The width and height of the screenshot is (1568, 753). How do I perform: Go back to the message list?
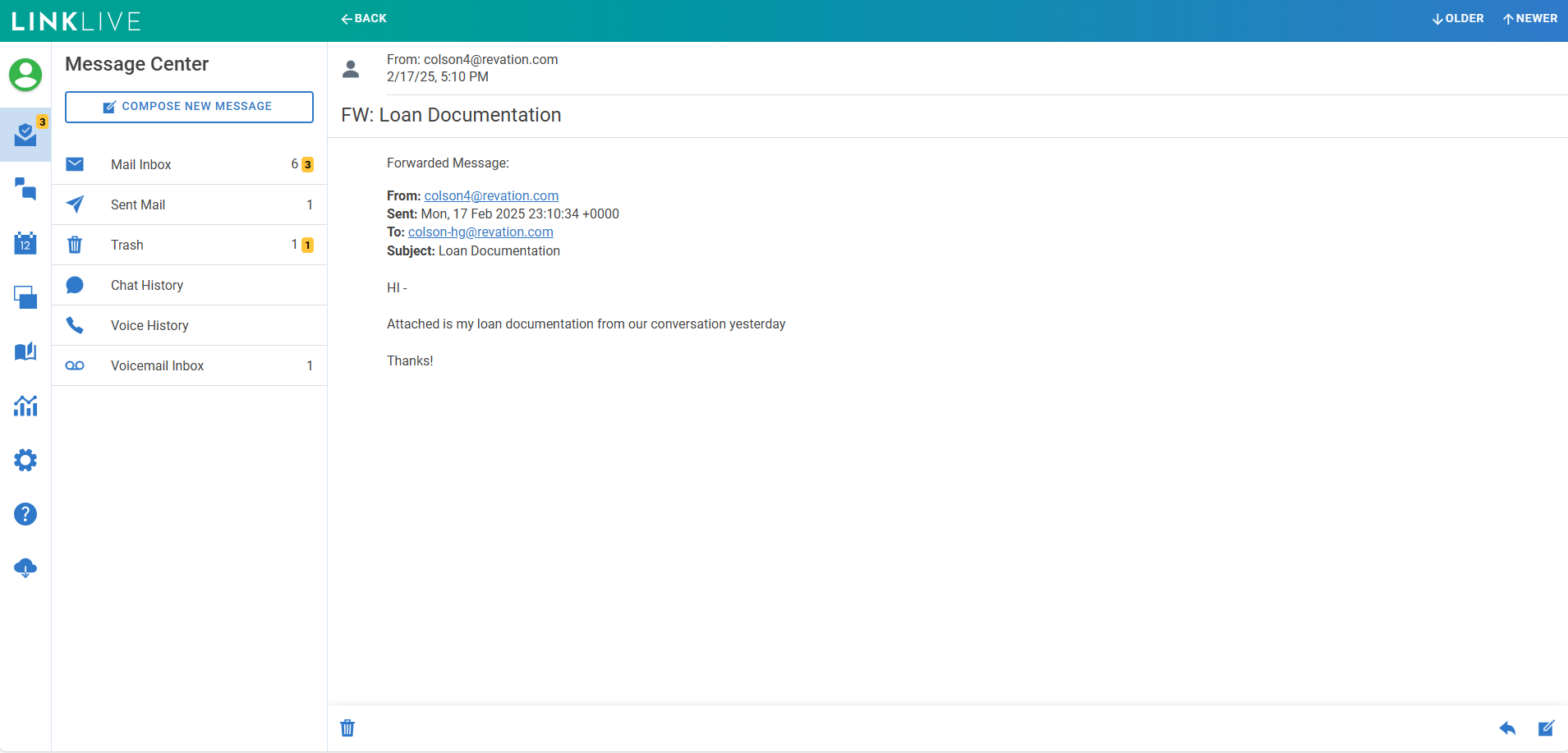coord(364,18)
